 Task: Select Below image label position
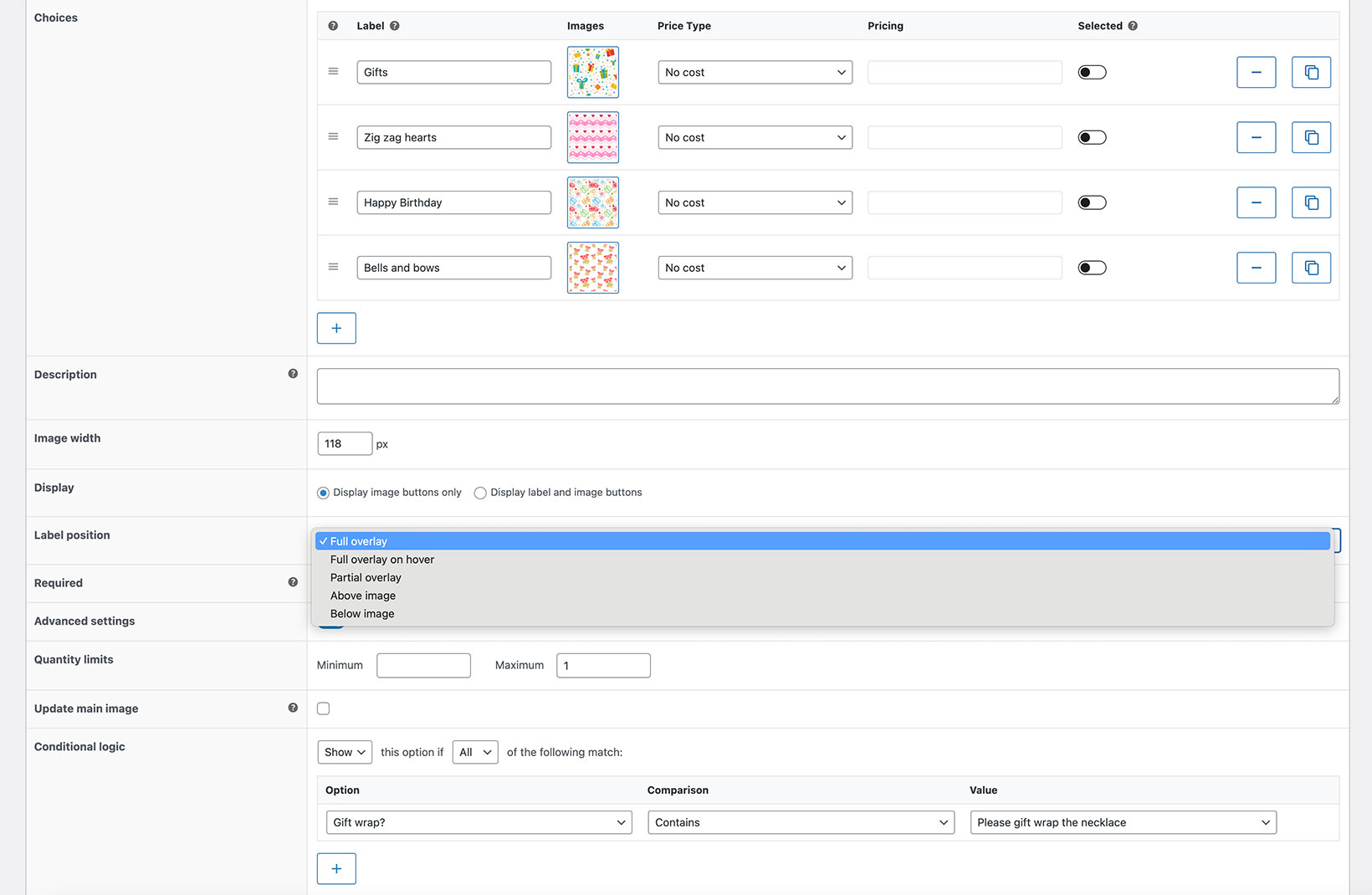click(x=362, y=614)
